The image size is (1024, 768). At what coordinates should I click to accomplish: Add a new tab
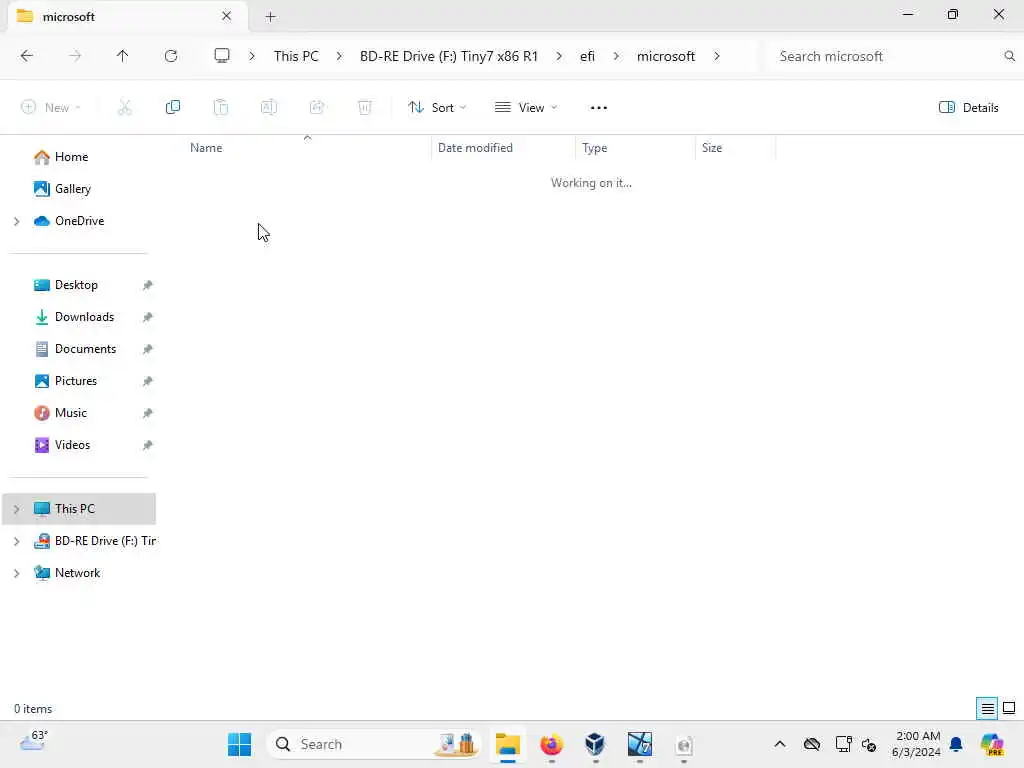pyautogui.click(x=270, y=17)
